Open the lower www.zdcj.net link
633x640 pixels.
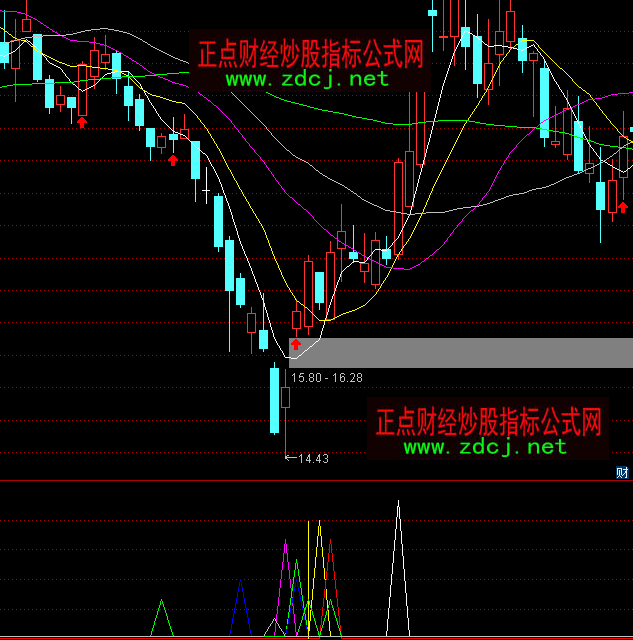click(485, 447)
